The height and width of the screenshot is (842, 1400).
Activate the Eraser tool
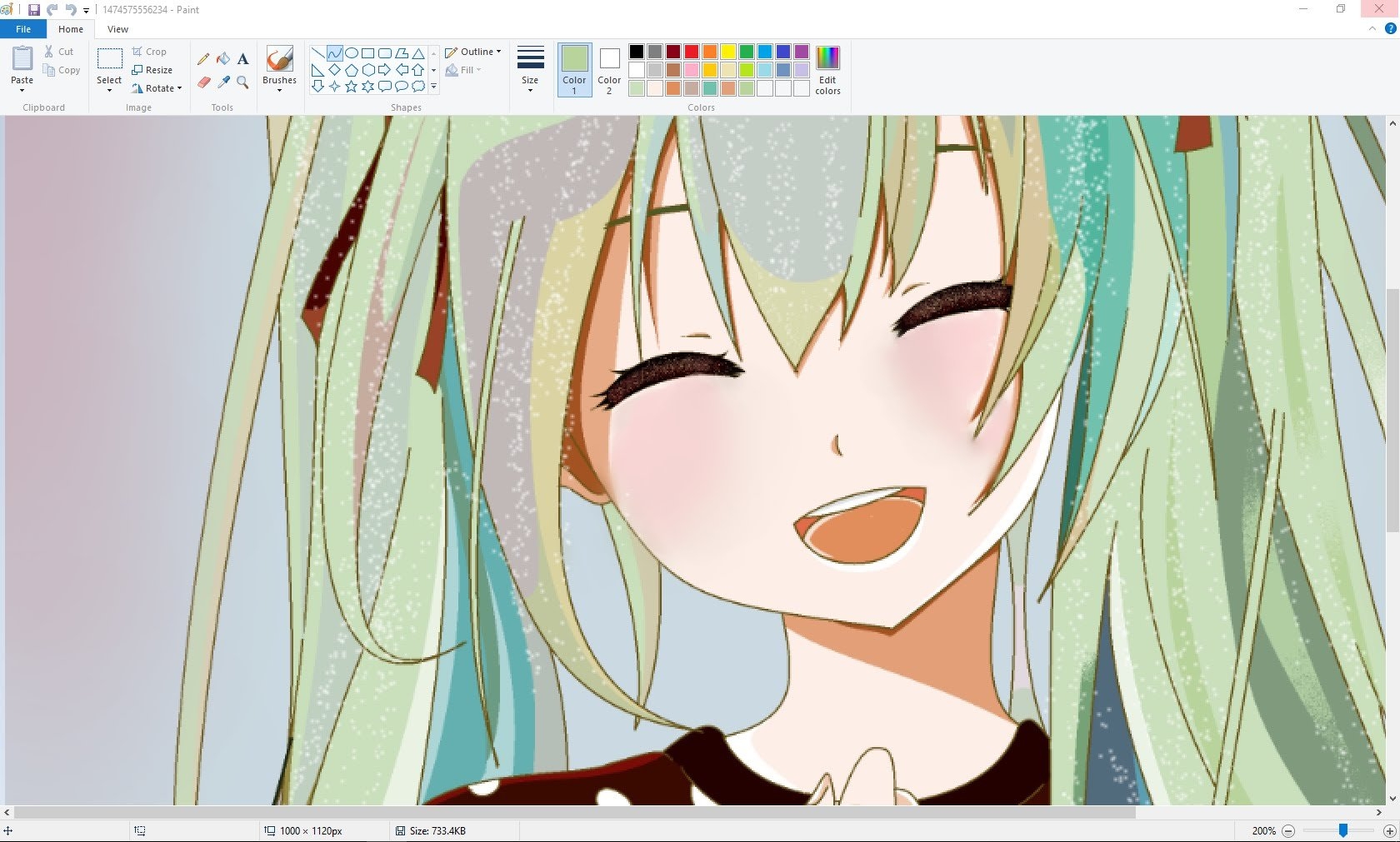(203, 82)
